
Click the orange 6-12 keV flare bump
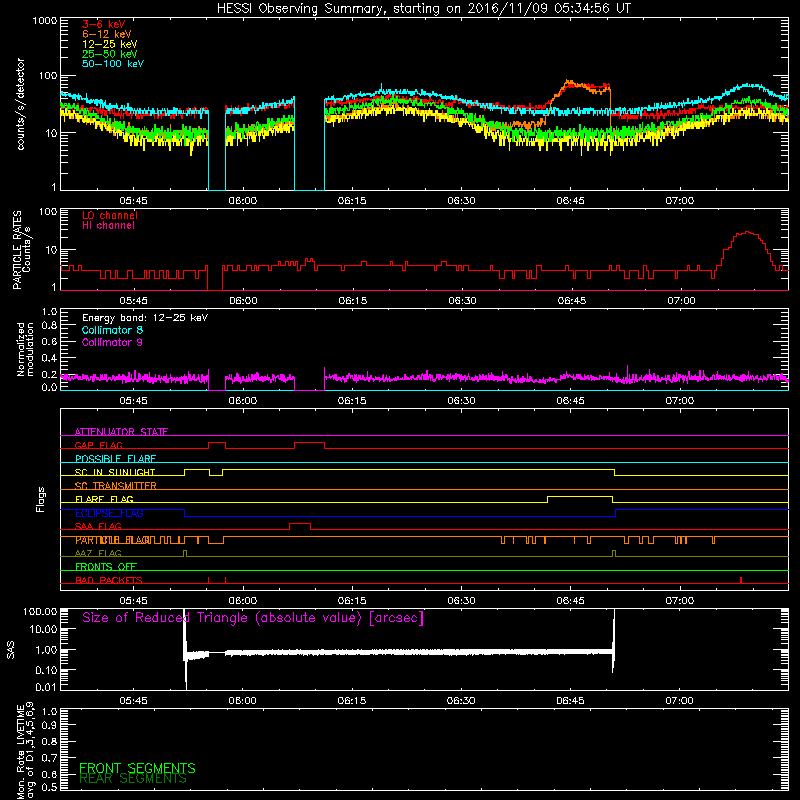click(579, 87)
